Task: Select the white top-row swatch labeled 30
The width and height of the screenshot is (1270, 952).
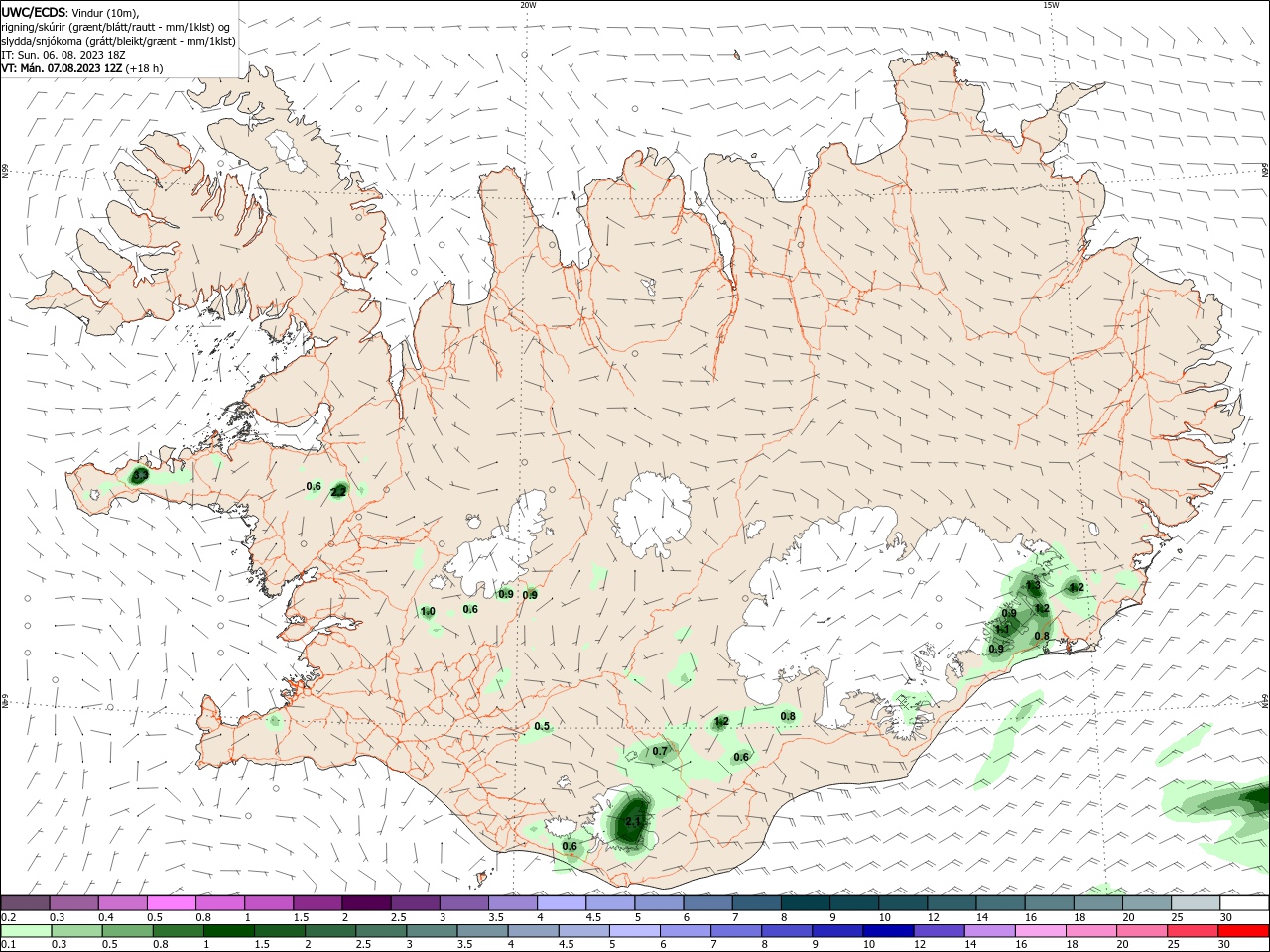Action: pos(1245,902)
